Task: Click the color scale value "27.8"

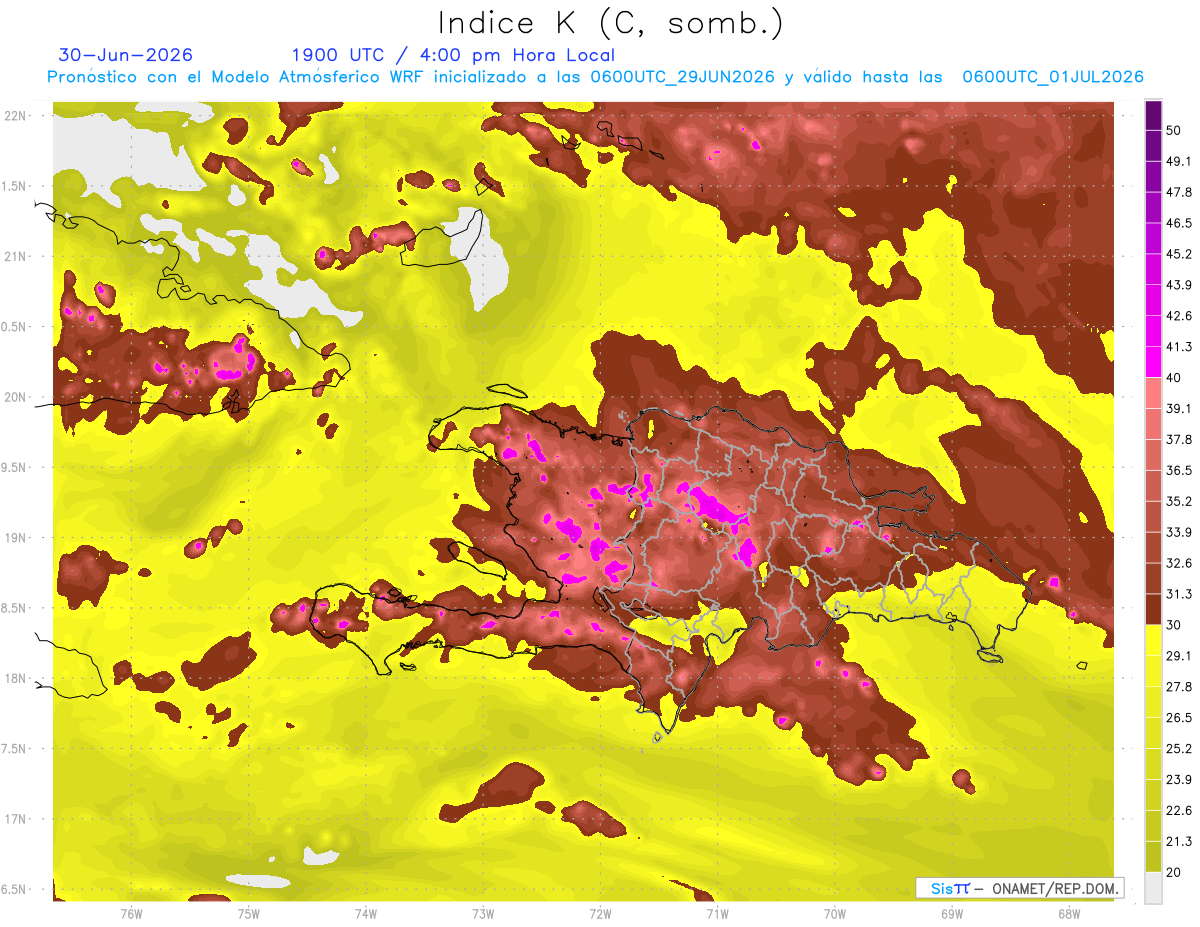Action: tap(1178, 687)
